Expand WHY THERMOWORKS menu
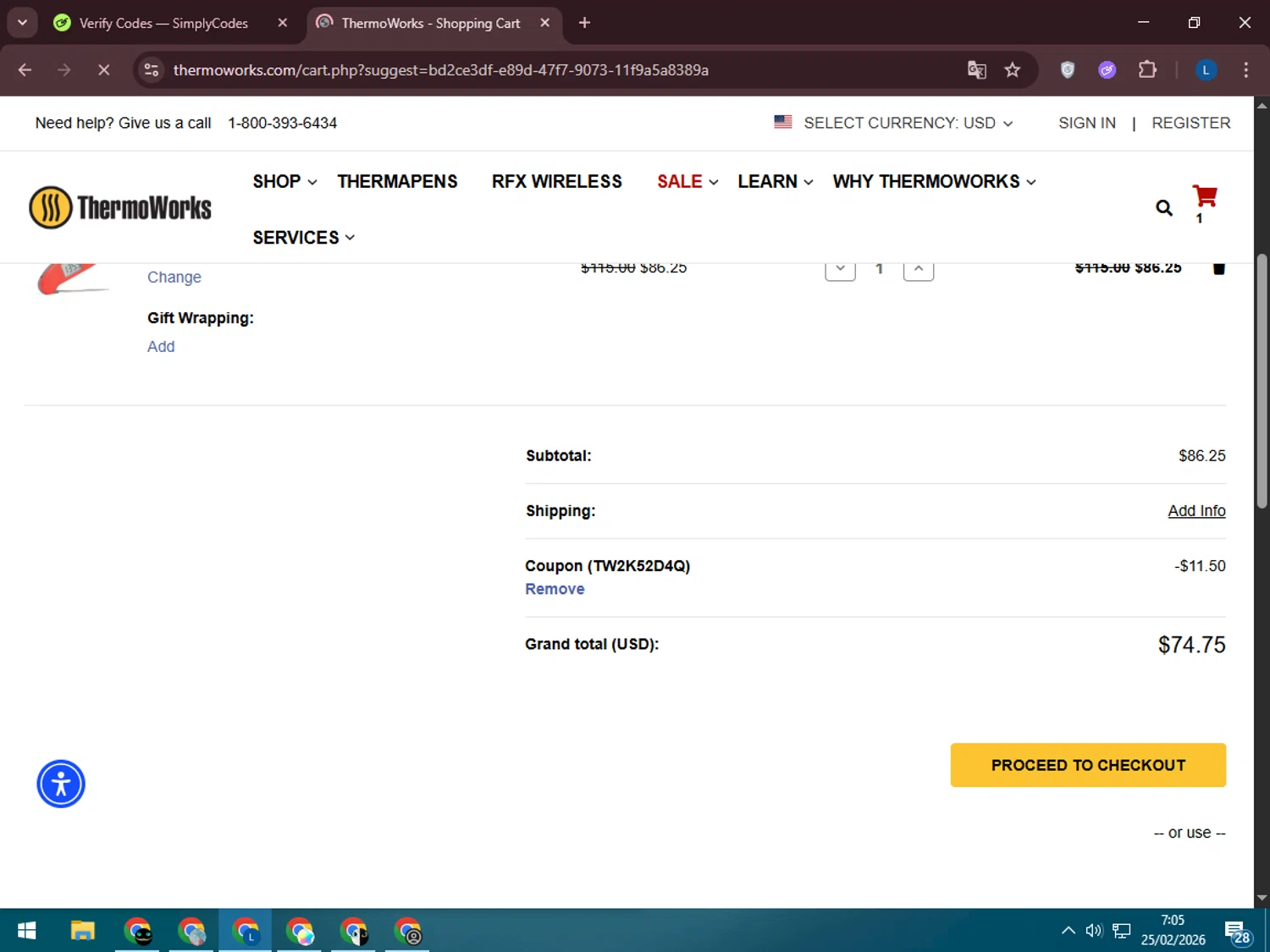This screenshot has width=1270, height=952. tap(935, 181)
